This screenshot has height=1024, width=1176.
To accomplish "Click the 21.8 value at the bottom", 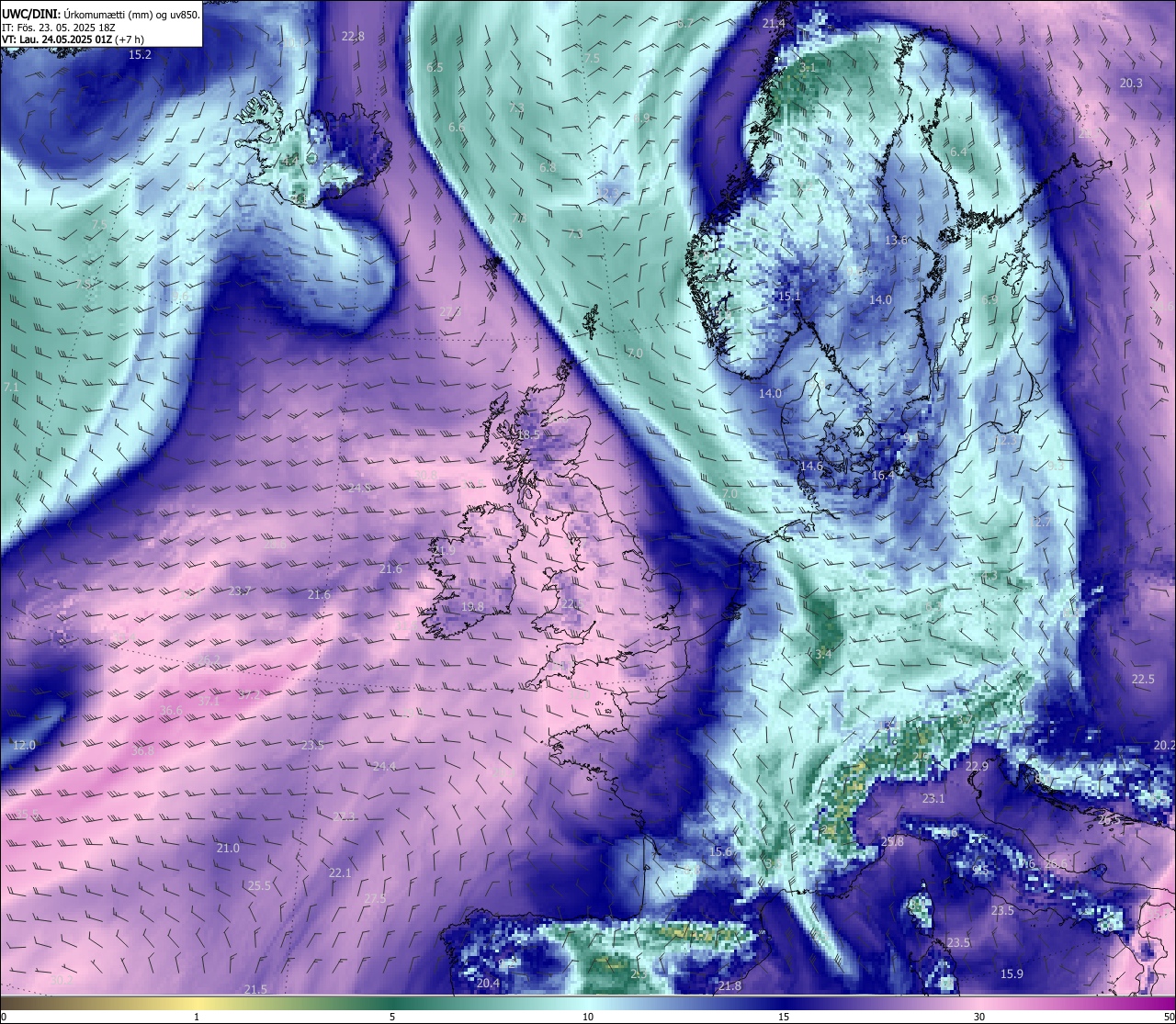I will coord(729,986).
